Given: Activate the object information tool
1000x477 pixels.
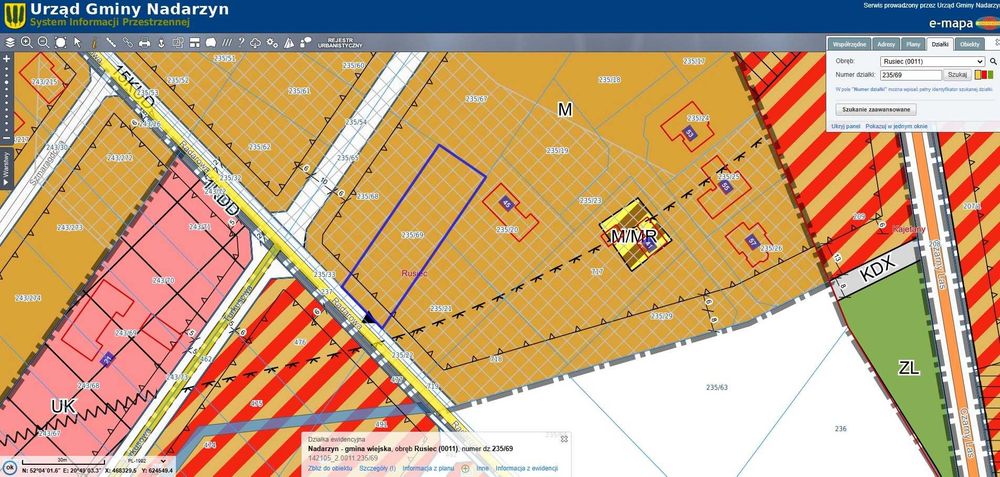Looking at the screenshot, I should (x=94, y=43).
